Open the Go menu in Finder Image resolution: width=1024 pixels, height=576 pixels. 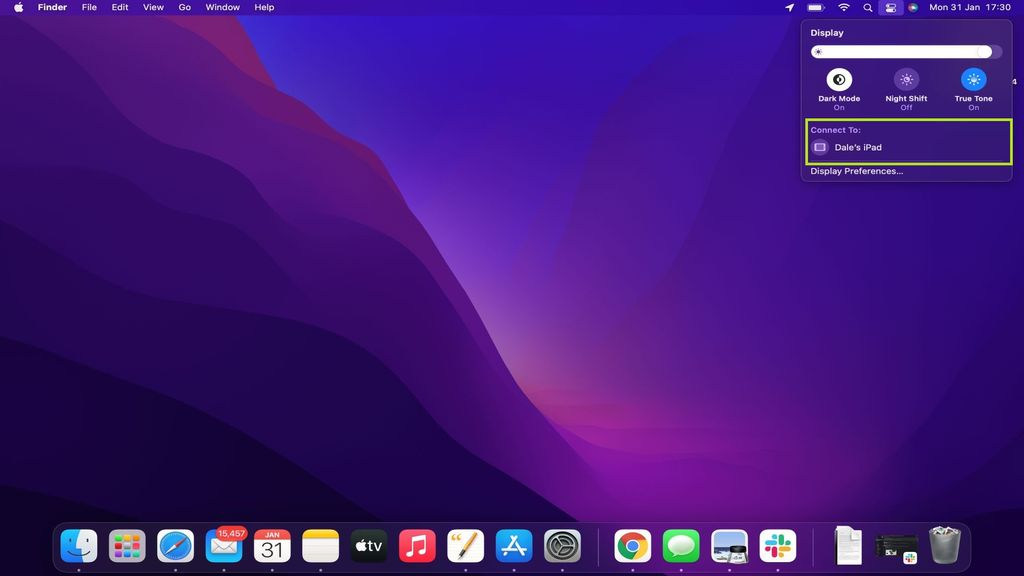[184, 7]
